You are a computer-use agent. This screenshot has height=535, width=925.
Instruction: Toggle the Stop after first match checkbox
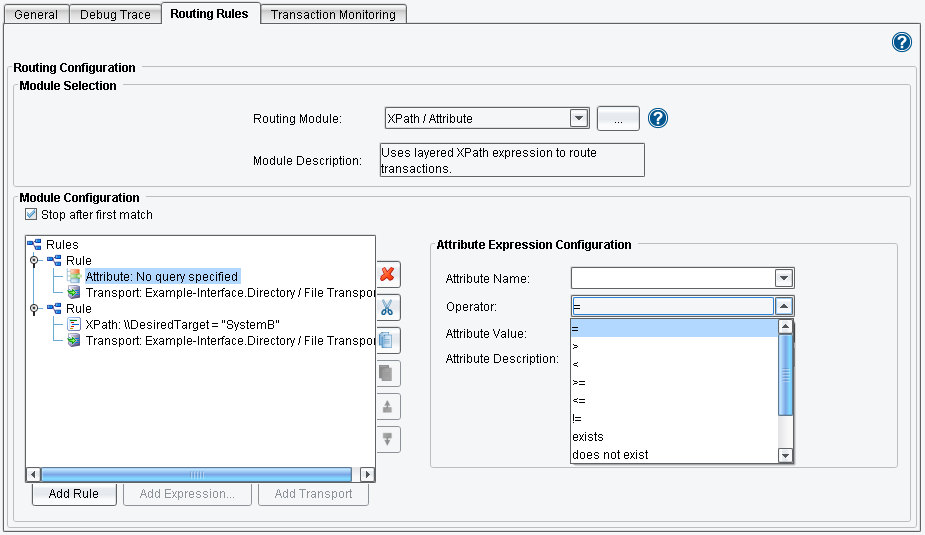(x=31, y=215)
